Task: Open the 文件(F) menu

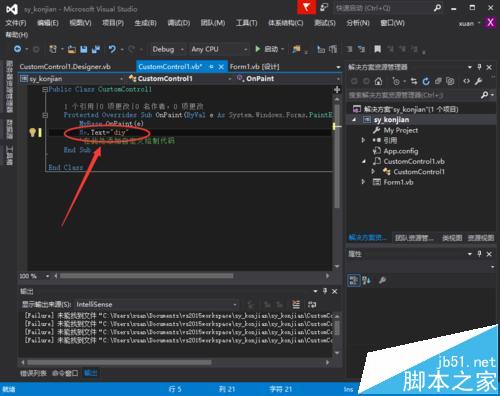Action: (x=16, y=23)
